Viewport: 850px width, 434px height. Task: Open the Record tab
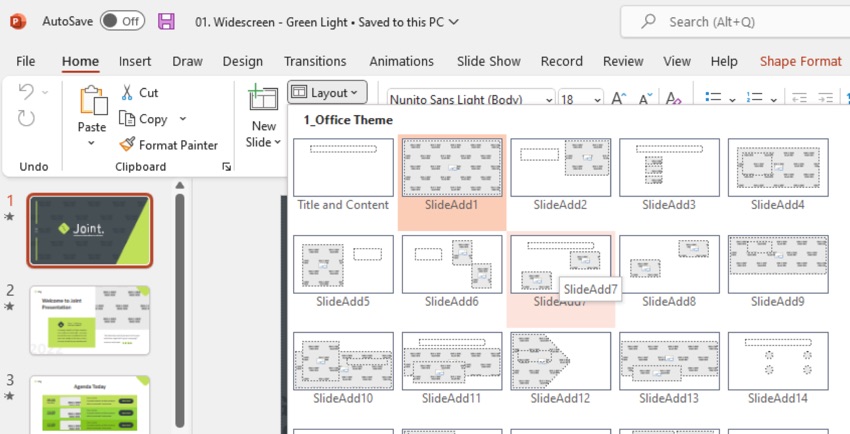[562, 61]
